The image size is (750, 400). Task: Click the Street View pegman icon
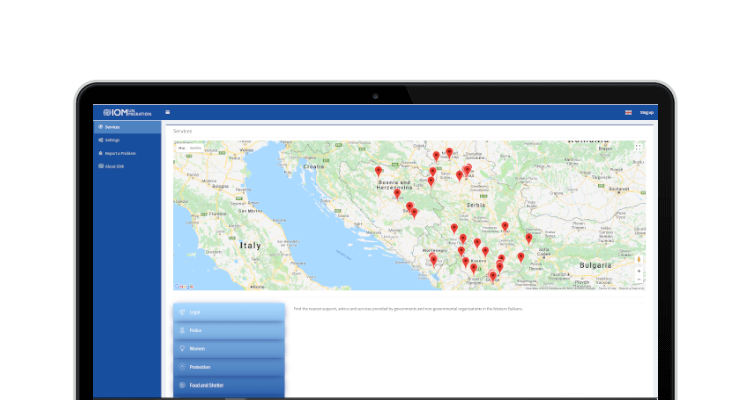[639, 259]
